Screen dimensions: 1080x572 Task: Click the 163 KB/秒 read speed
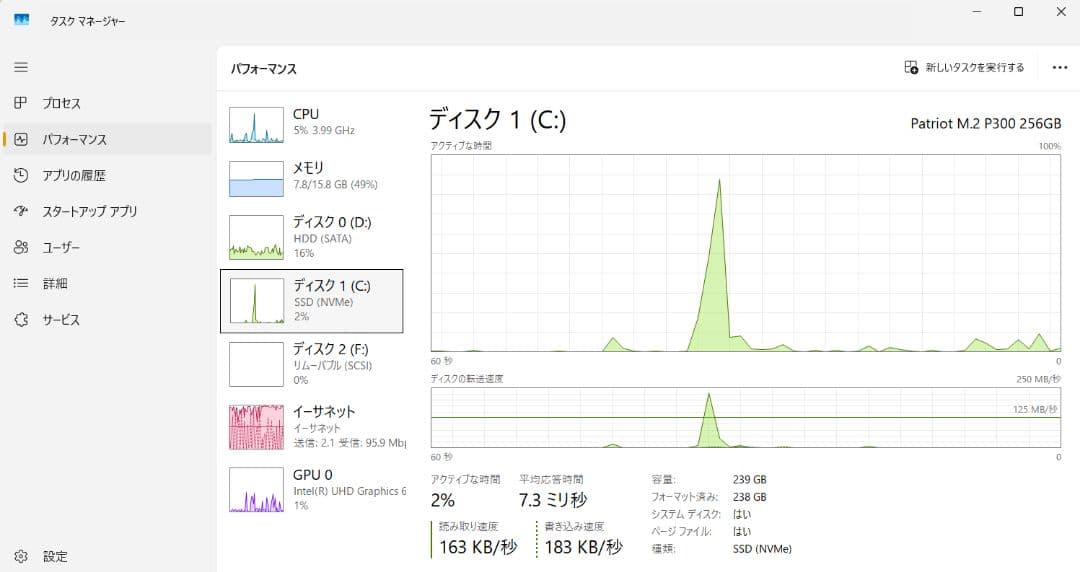478,547
